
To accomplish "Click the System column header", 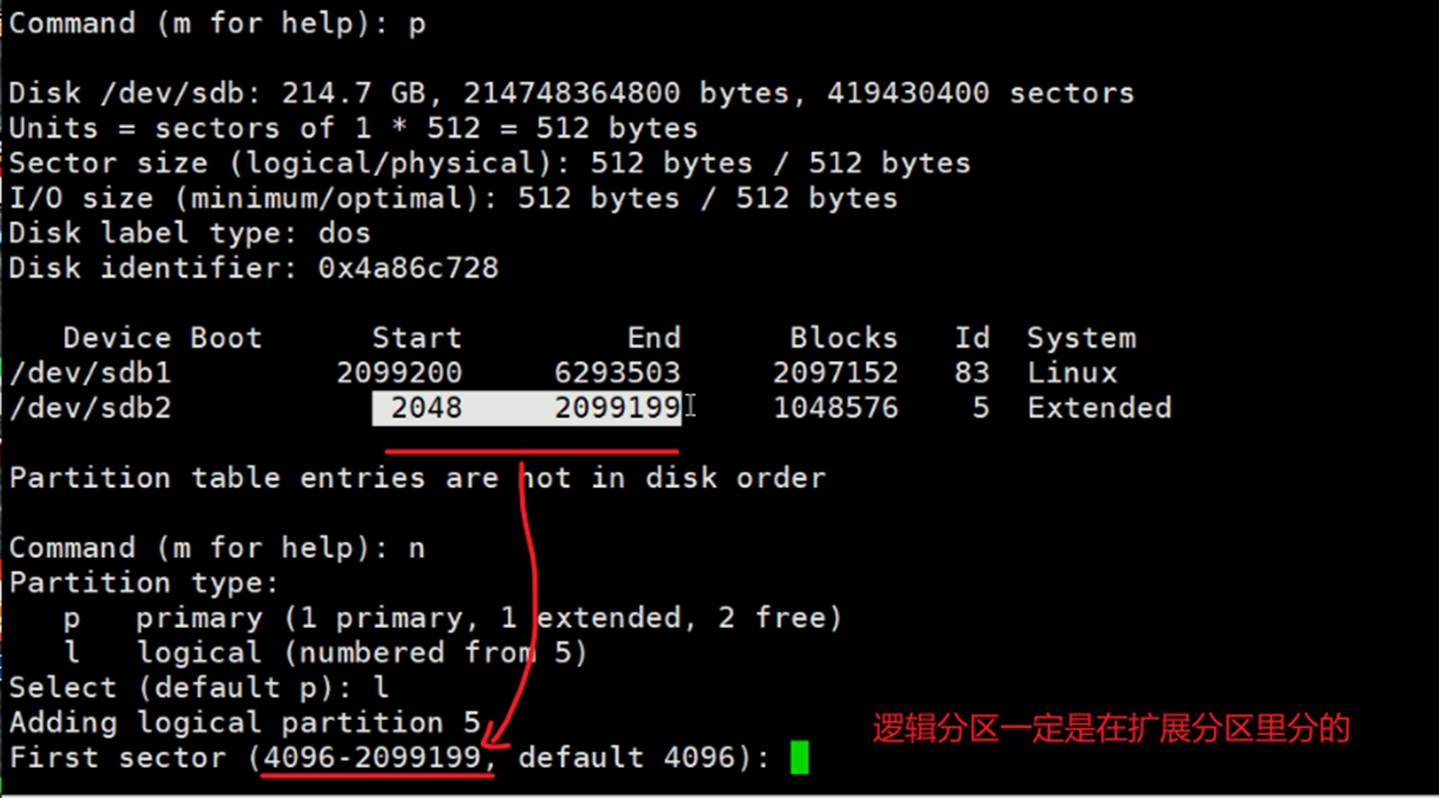I will click(1081, 338).
